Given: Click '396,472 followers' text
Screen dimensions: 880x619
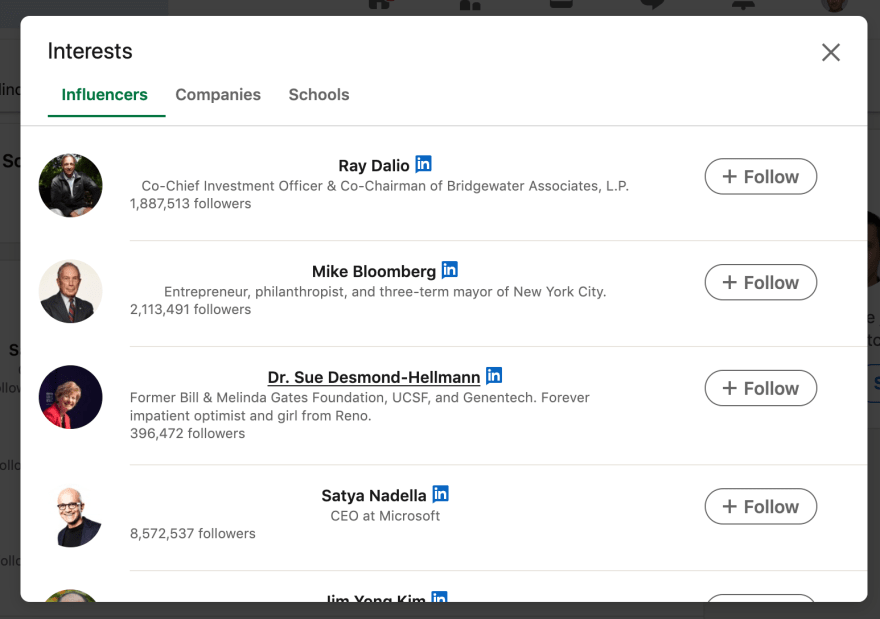Looking at the screenshot, I should click(187, 434).
